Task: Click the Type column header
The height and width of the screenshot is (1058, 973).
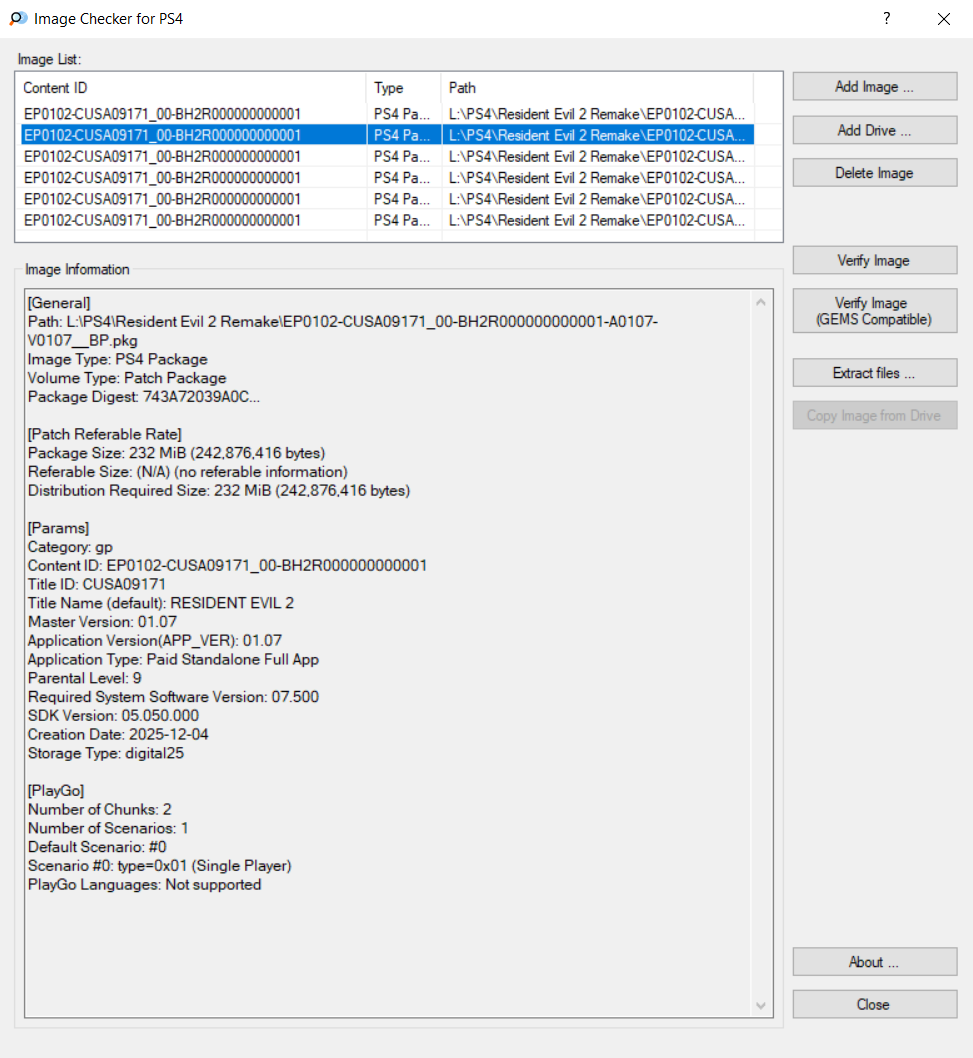Action: pyautogui.click(x=403, y=88)
